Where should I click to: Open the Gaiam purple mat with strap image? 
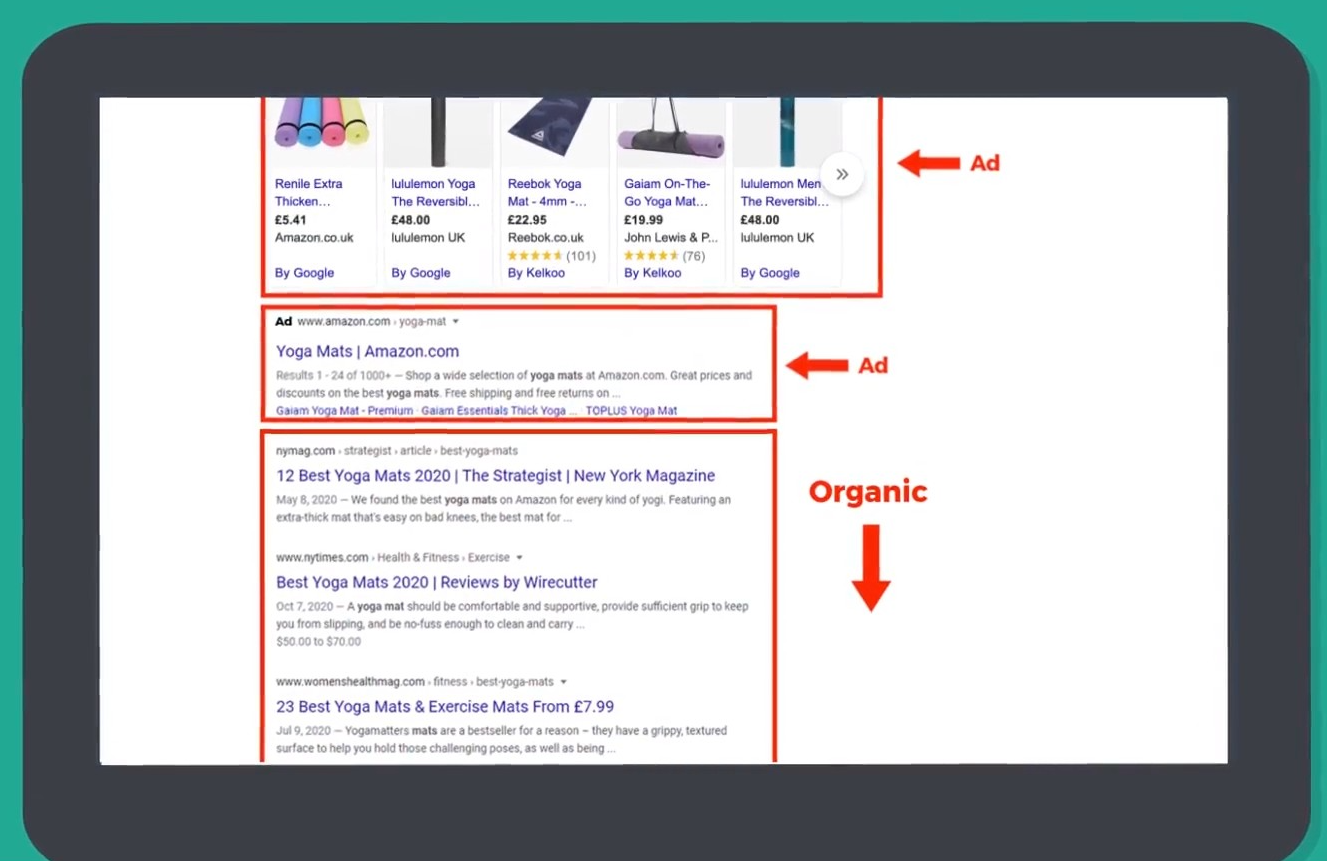tap(671, 131)
